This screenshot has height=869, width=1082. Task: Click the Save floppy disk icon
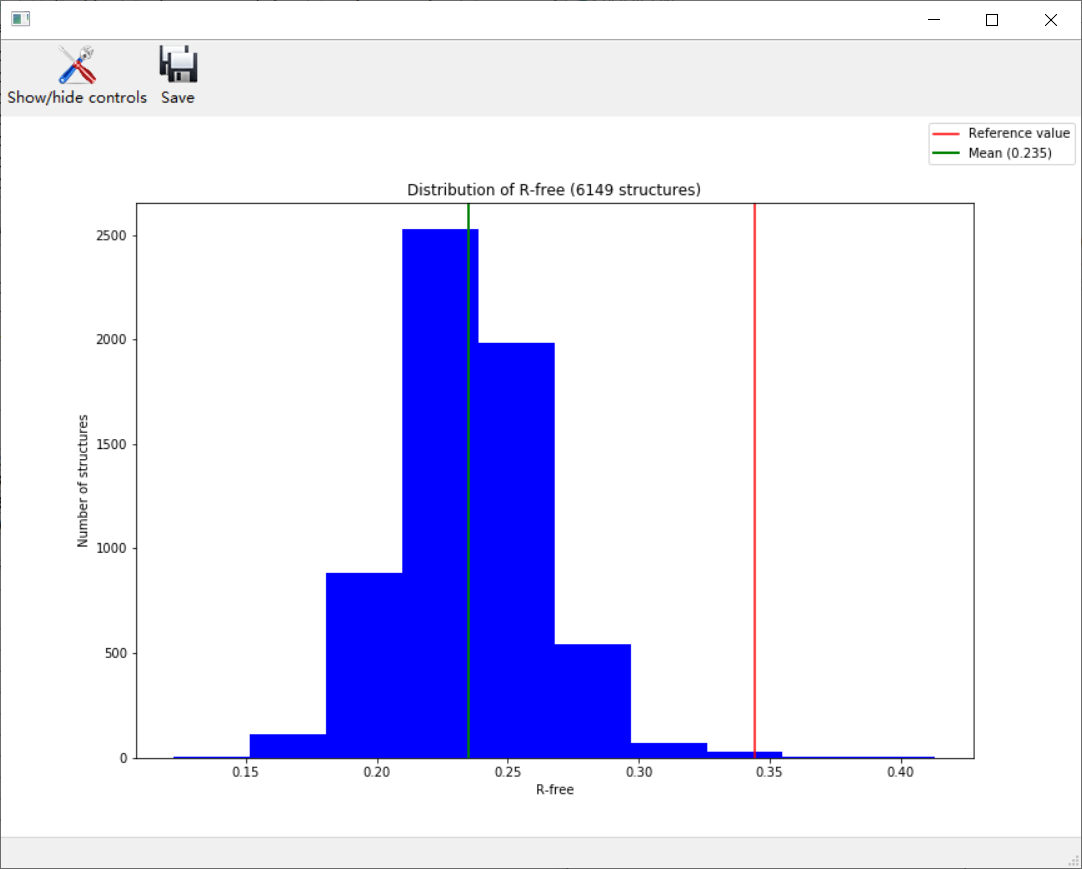click(178, 65)
